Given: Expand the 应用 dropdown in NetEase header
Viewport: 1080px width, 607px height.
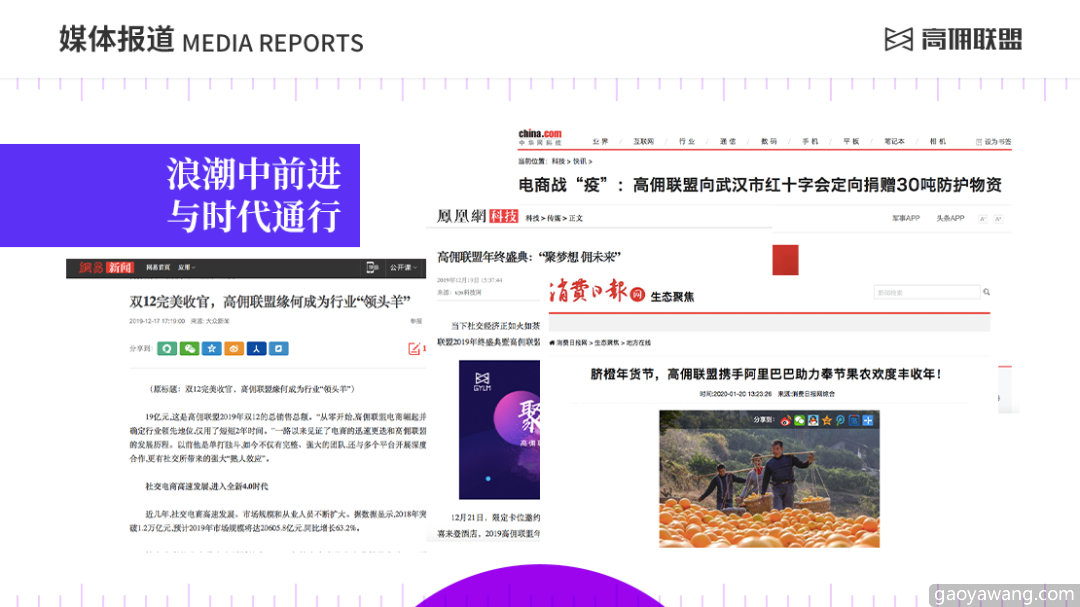Looking at the screenshot, I should [187, 268].
